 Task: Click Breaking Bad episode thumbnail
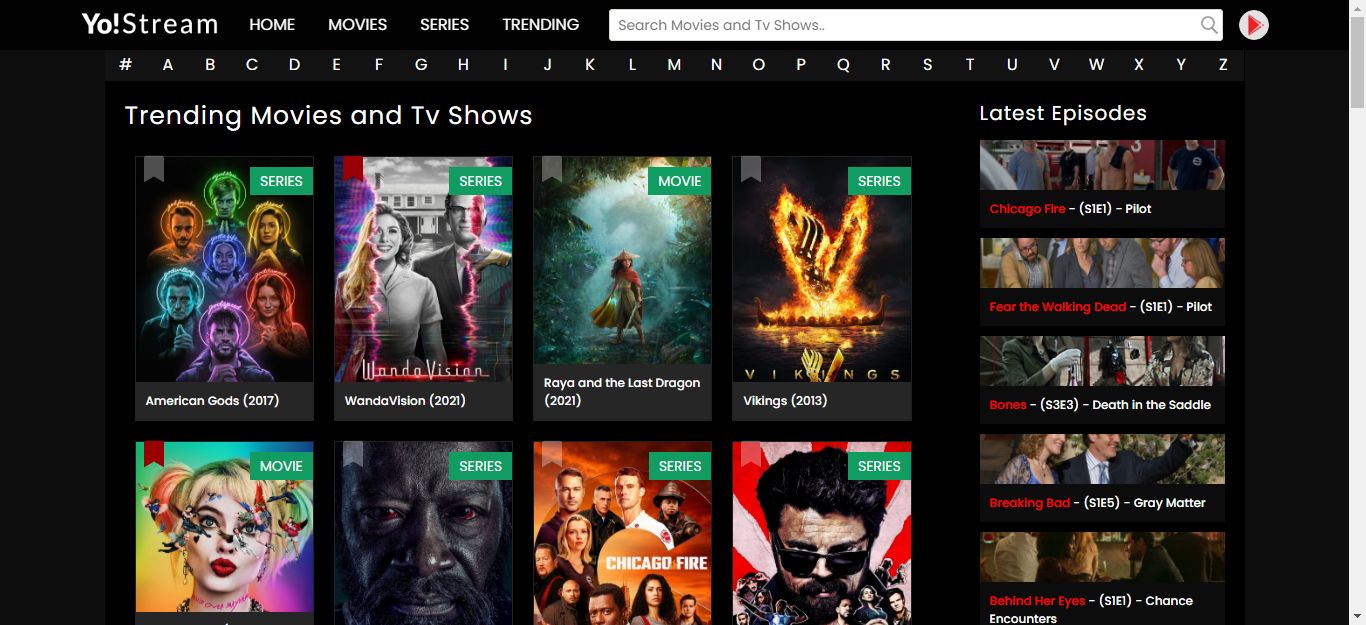(1102, 459)
